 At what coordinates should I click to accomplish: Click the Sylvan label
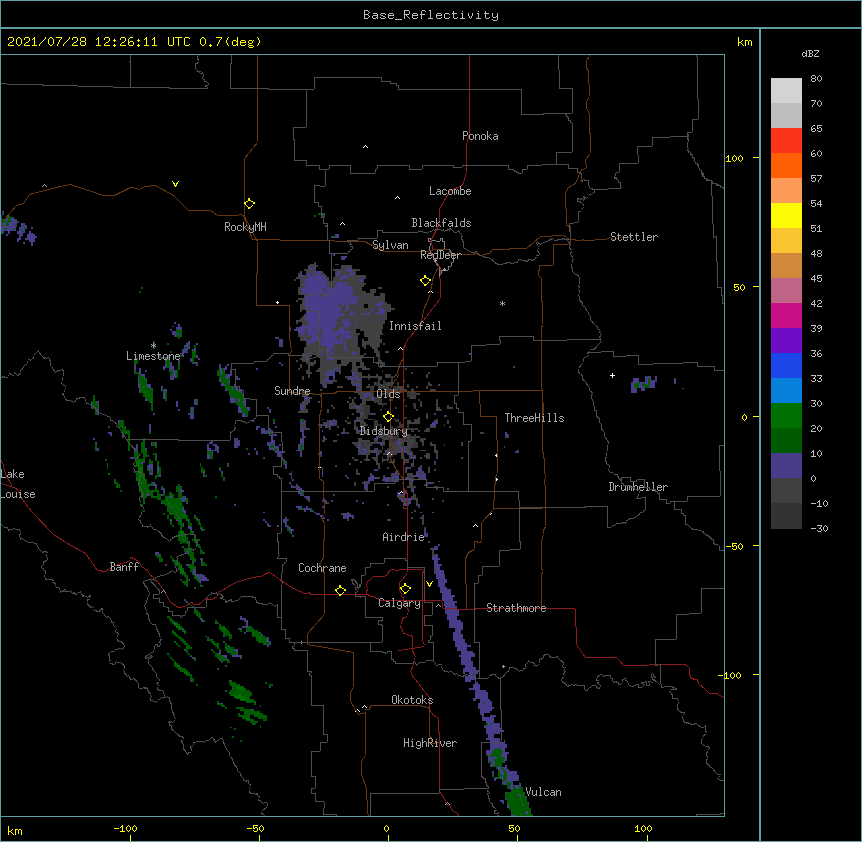(390, 245)
